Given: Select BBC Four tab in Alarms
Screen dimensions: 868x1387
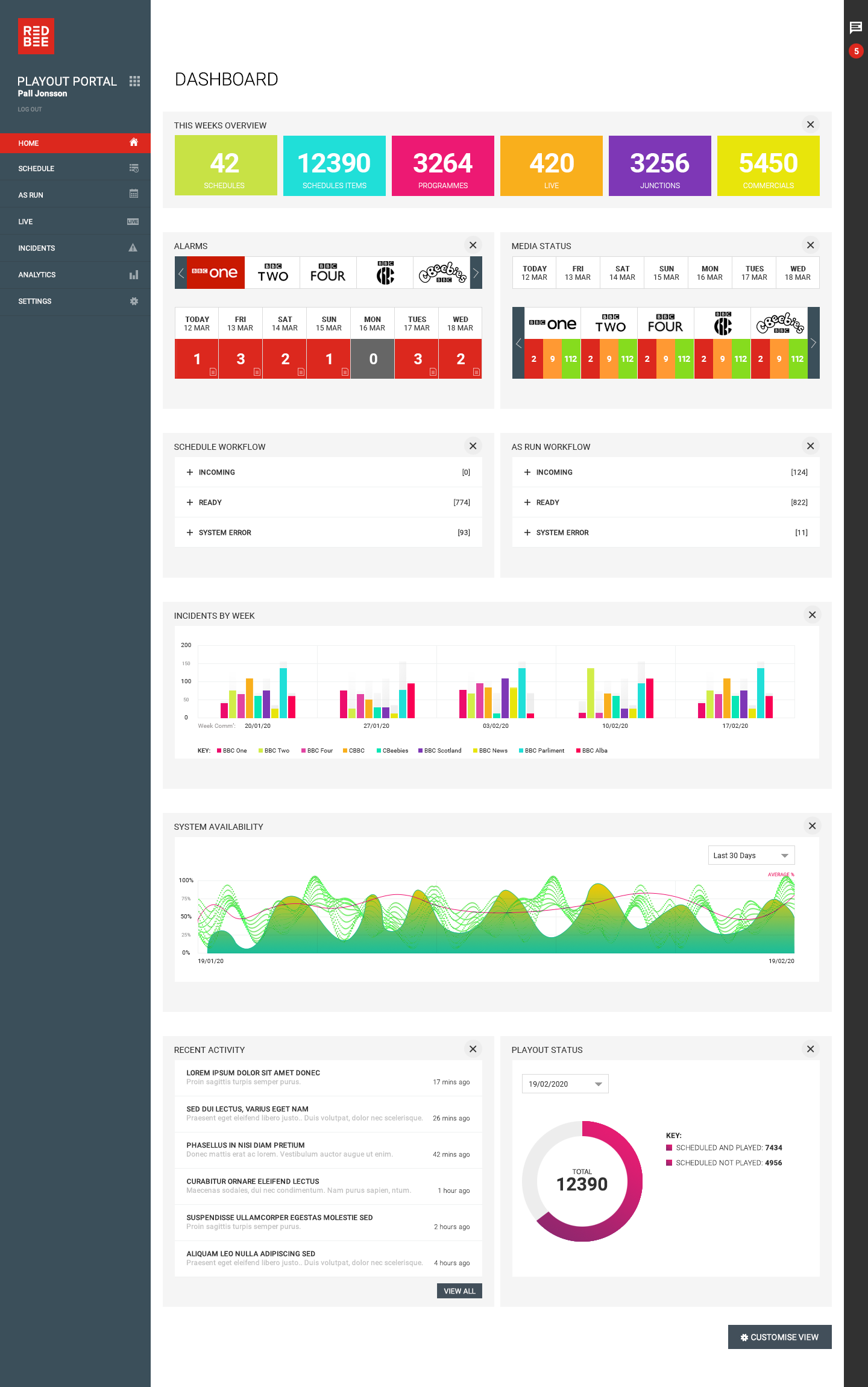Looking at the screenshot, I should point(328,273).
